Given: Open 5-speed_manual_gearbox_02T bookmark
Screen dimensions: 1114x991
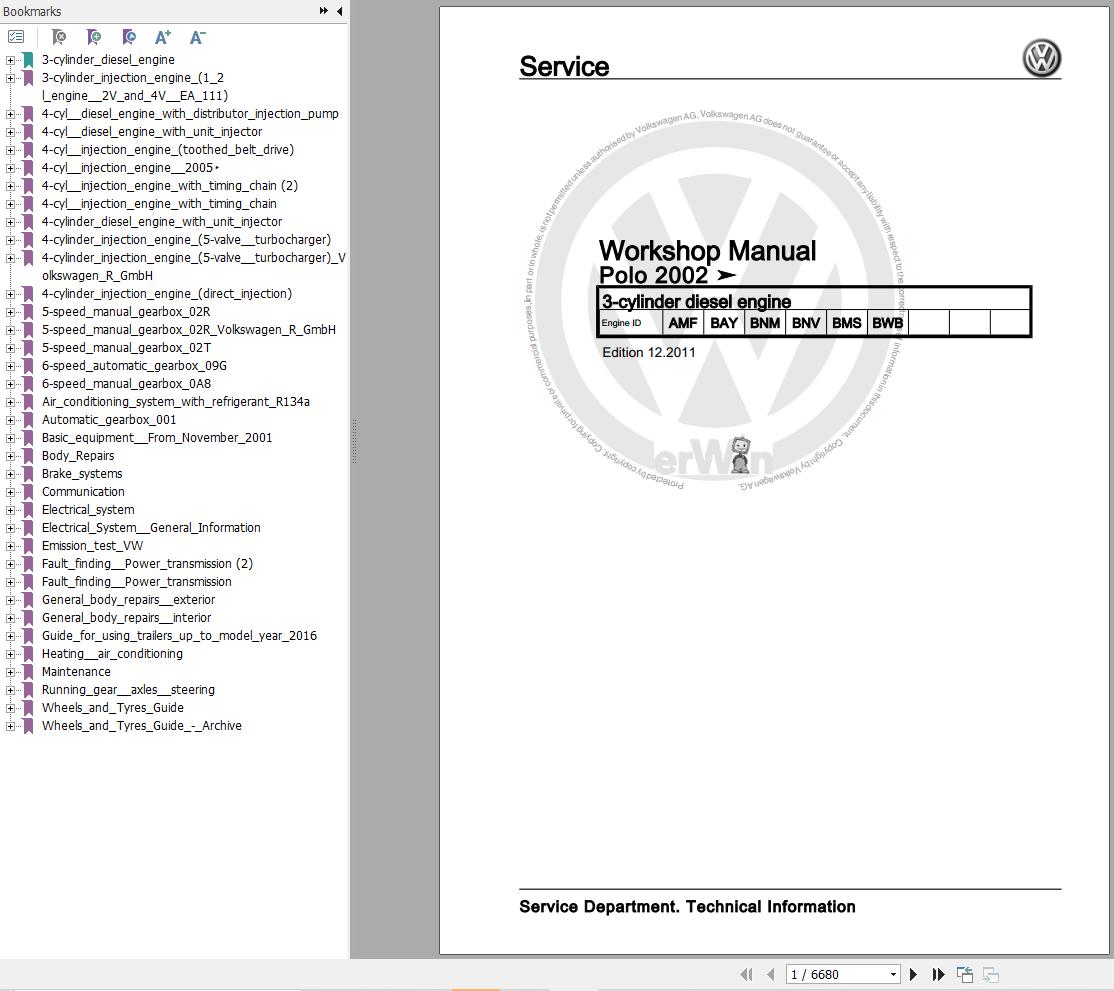Looking at the screenshot, I should pyautogui.click(x=126, y=347).
